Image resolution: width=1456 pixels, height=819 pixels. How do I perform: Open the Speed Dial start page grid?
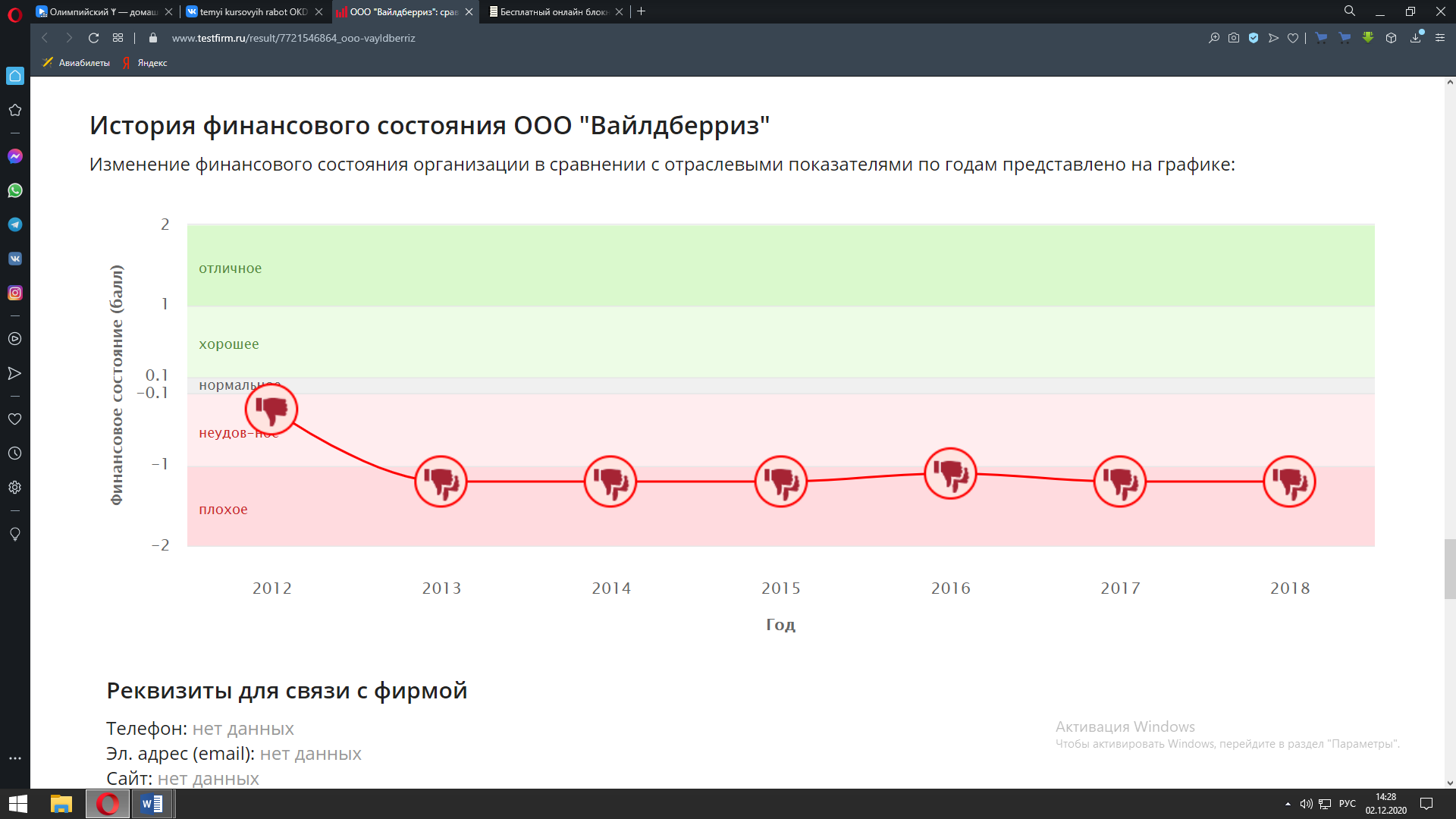(x=118, y=38)
